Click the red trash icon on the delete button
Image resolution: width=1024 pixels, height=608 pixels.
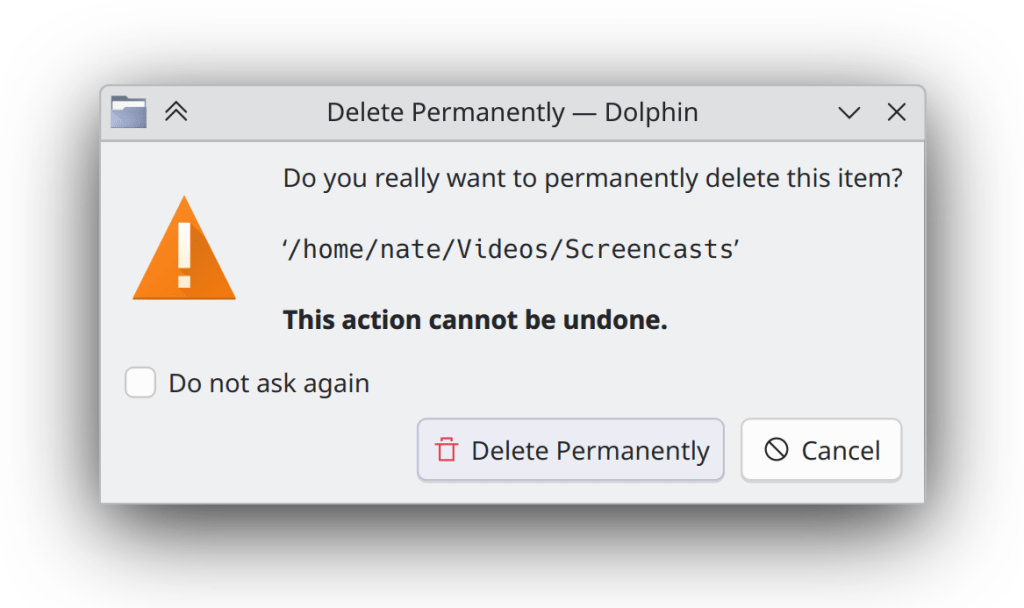pos(447,450)
